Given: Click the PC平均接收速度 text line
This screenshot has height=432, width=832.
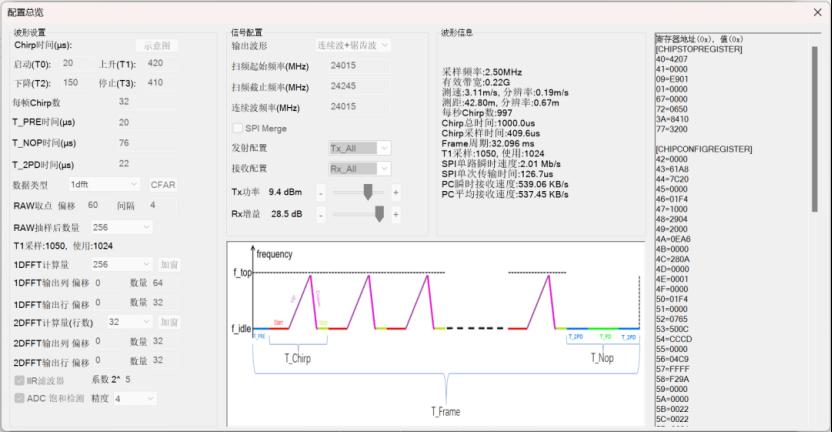Looking at the screenshot, I should (x=505, y=195).
